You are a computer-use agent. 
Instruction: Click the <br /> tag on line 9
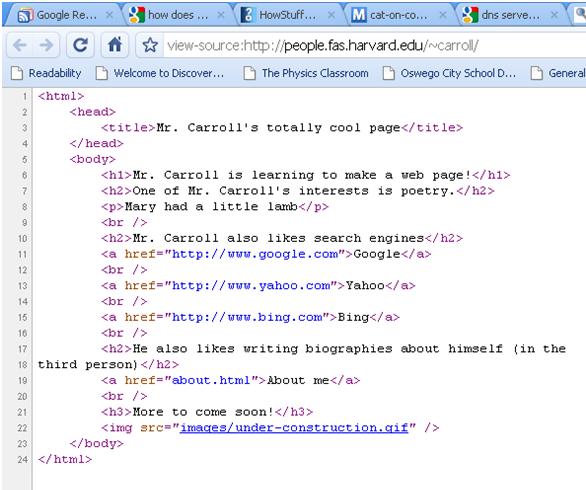pyautogui.click(x=124, y=222)
